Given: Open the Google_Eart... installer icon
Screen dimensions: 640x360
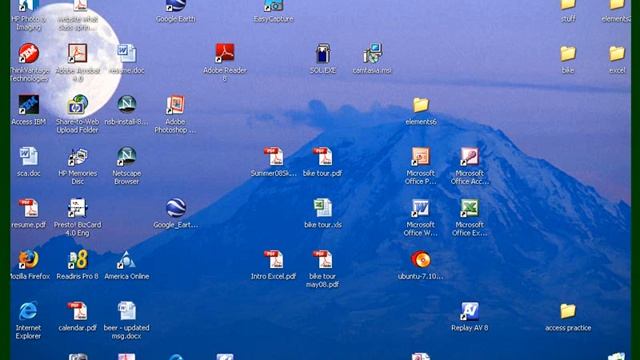Looking at the screenshot, I should coord(176,207).
